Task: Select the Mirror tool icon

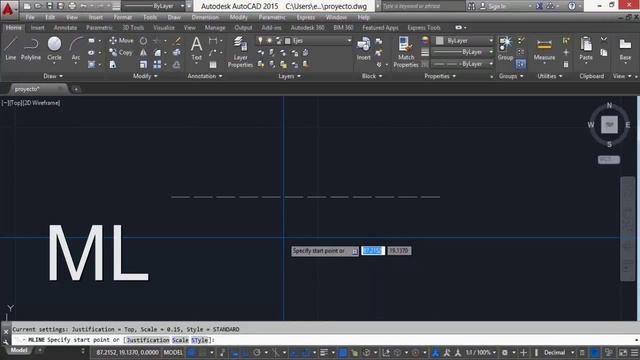Action: click(x=143, y=53)
